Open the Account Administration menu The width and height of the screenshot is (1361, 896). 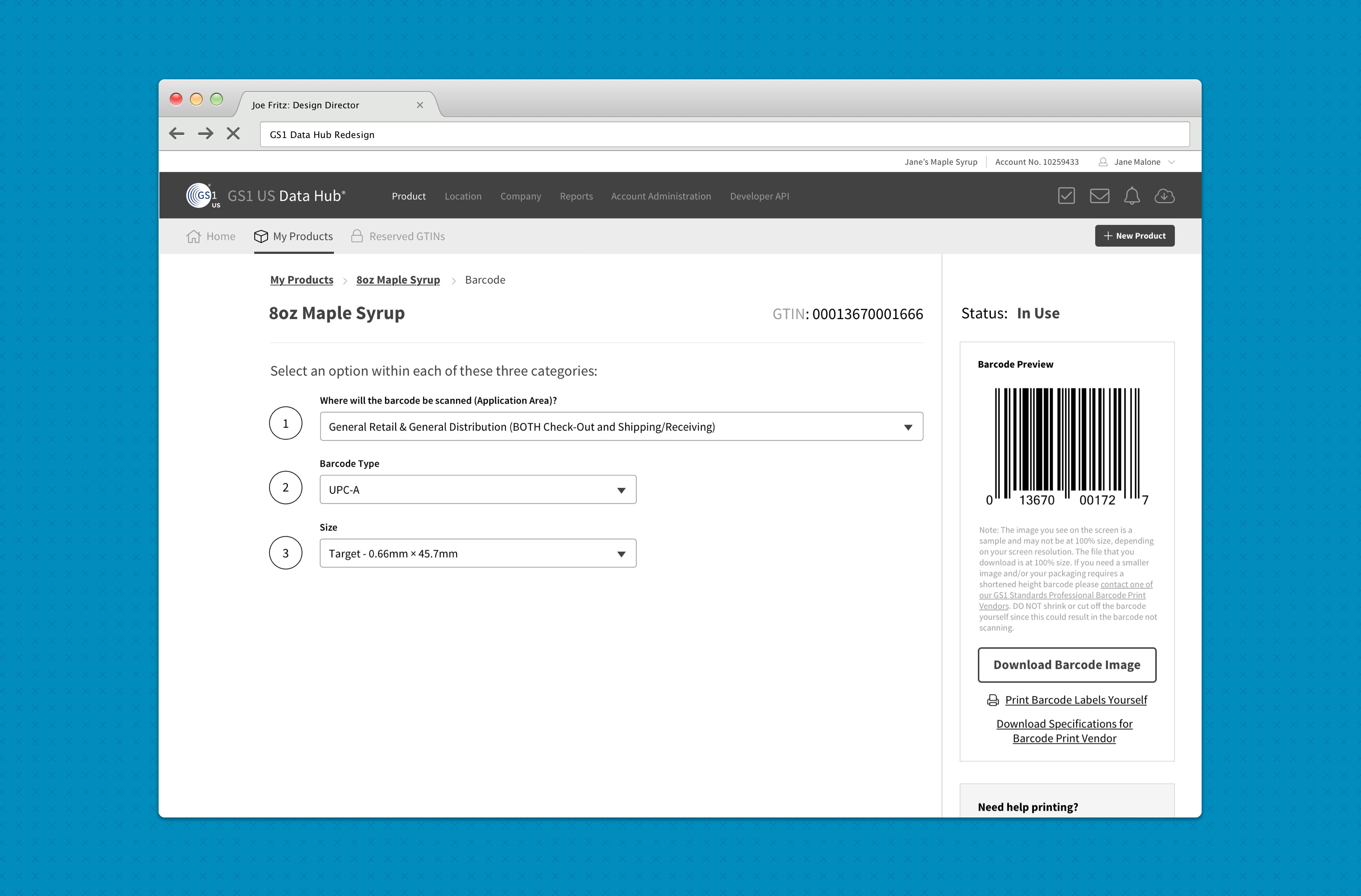click(661, 196)
